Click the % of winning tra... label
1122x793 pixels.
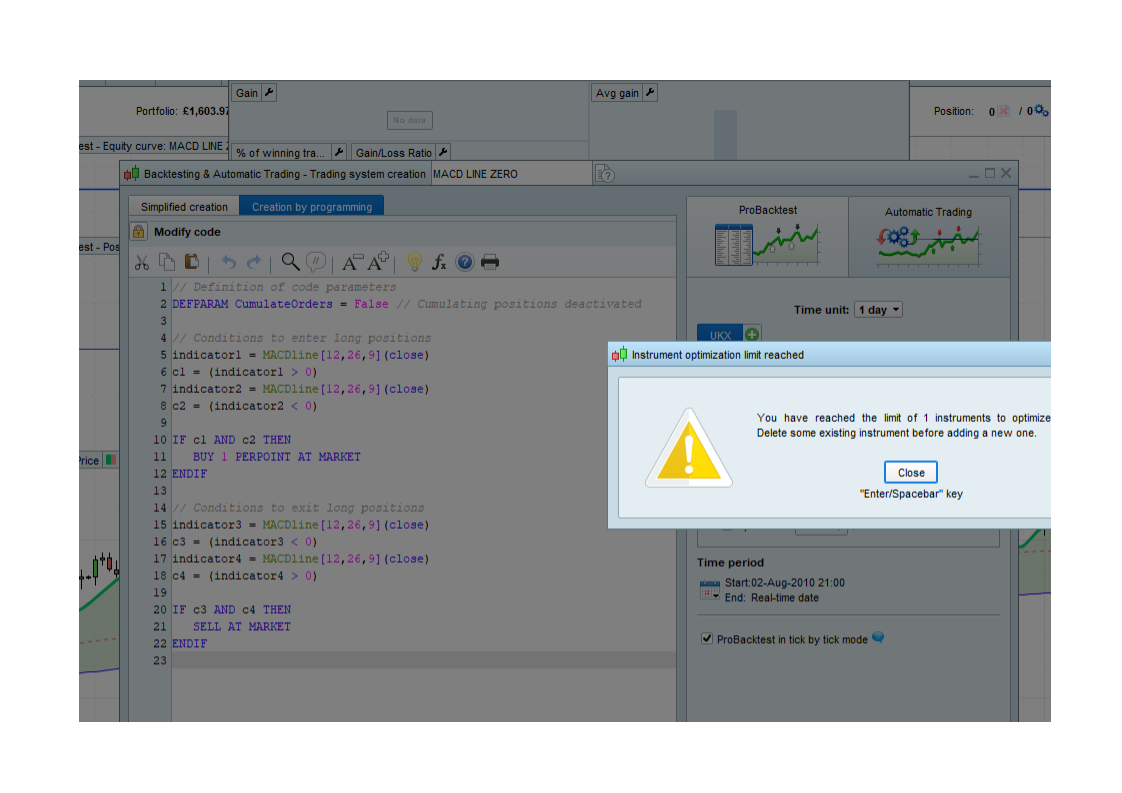tap(280, 152)
